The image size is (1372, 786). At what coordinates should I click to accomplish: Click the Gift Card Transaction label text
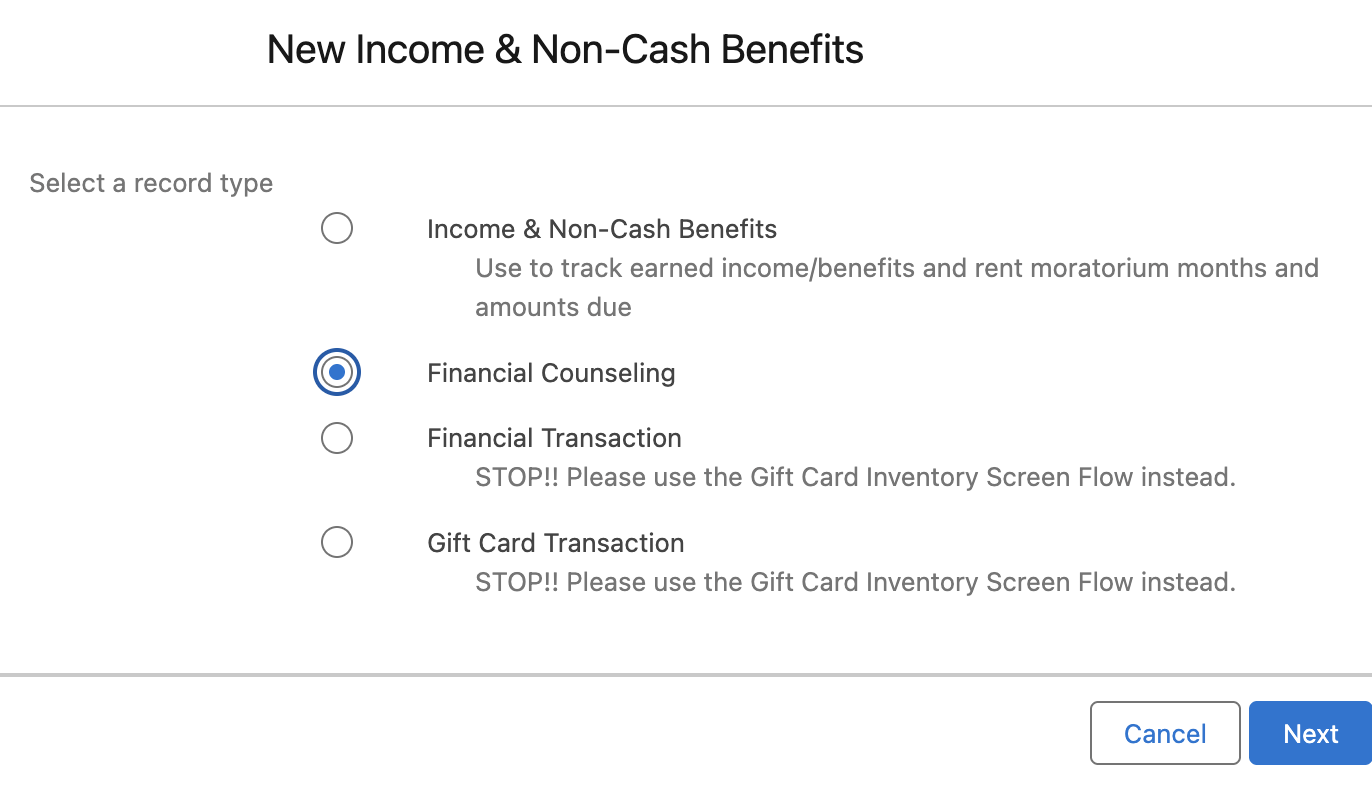[x=556, y=543]
